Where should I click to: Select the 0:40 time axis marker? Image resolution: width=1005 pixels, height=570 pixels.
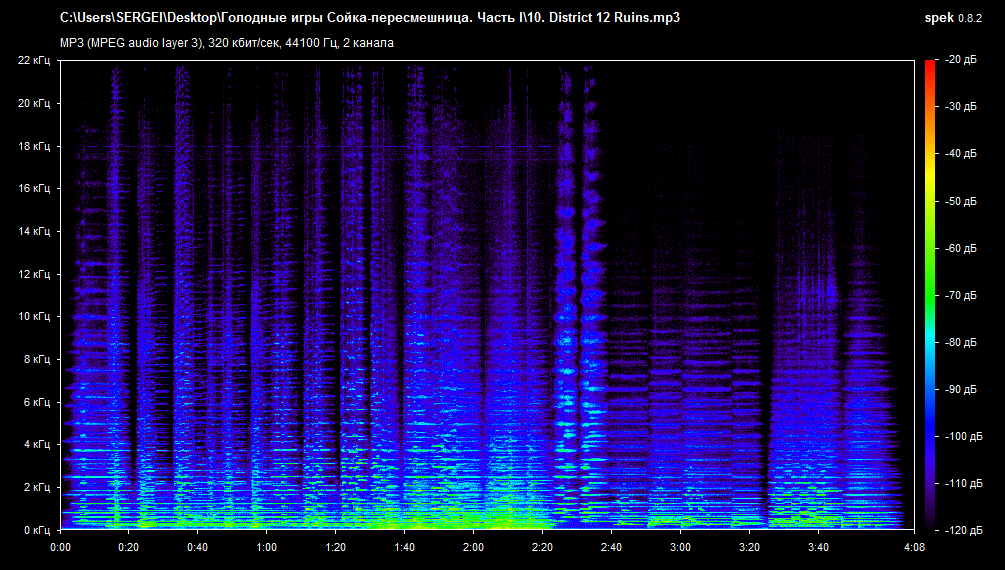point(198,548)
